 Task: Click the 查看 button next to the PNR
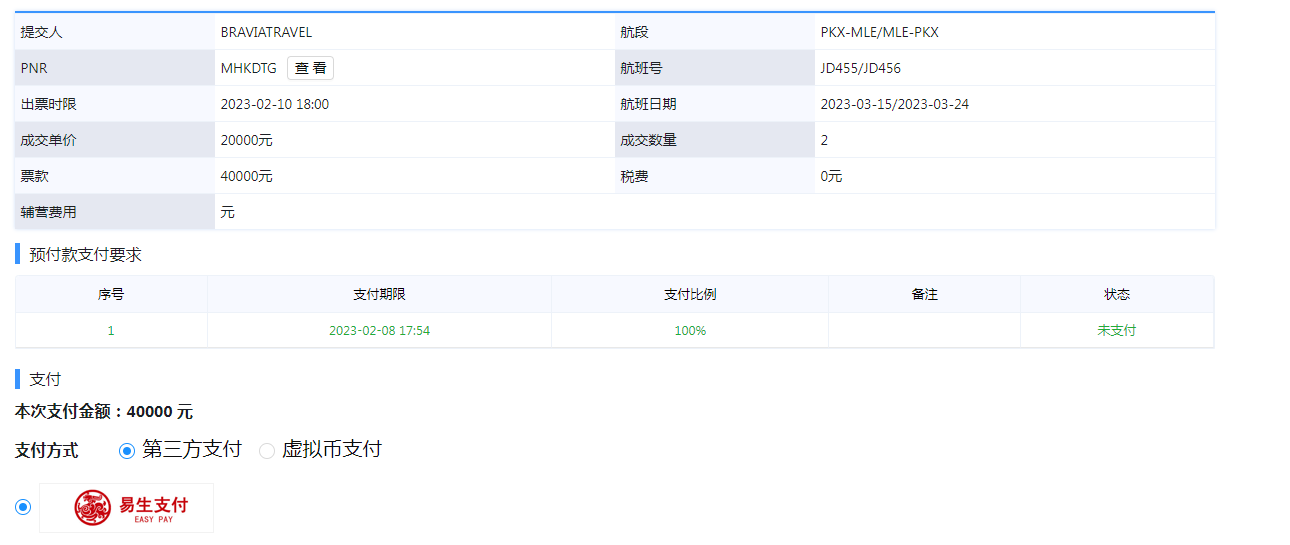(310, 68)
